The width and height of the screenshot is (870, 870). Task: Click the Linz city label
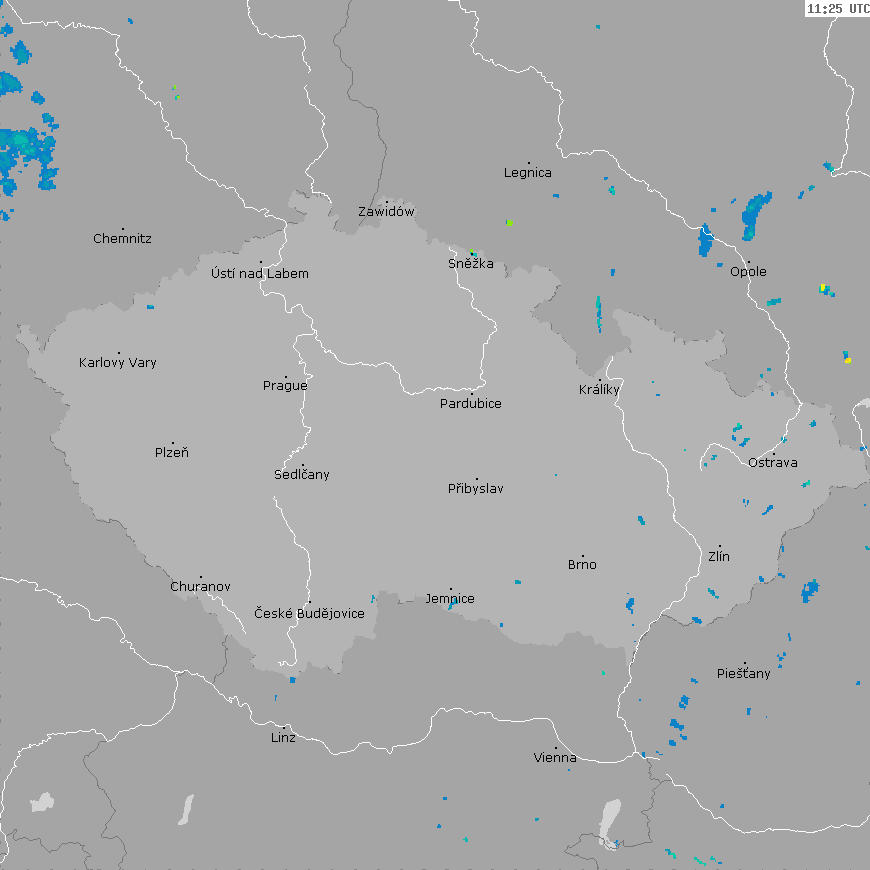click(x=283, y=738)
